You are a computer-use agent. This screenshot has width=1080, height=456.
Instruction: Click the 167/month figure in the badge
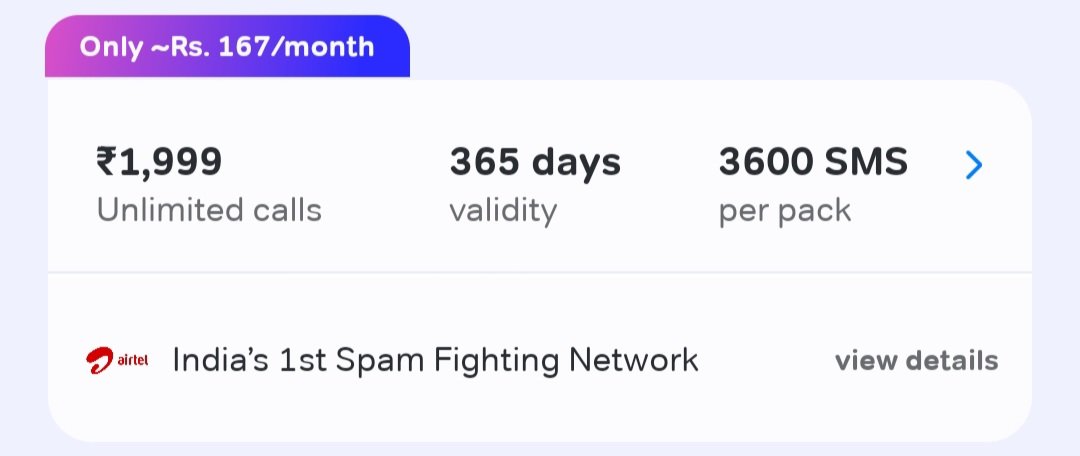(313, 47)
